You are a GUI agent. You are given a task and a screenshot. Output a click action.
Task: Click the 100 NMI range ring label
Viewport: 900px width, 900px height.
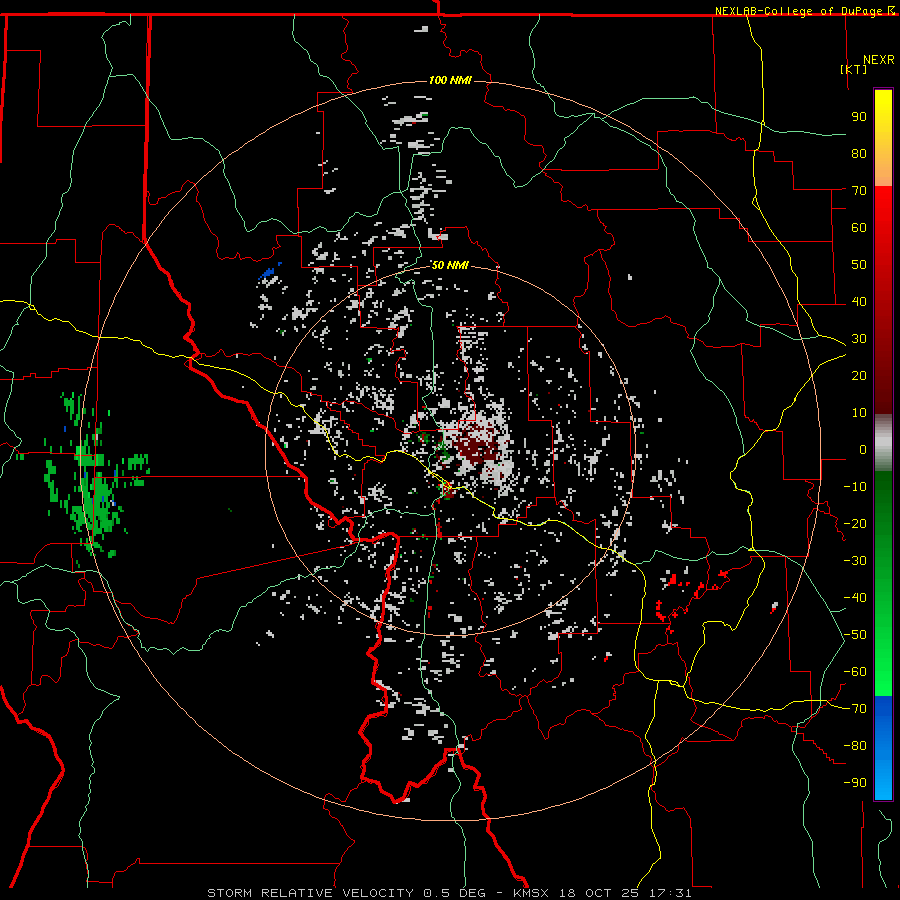450,80
